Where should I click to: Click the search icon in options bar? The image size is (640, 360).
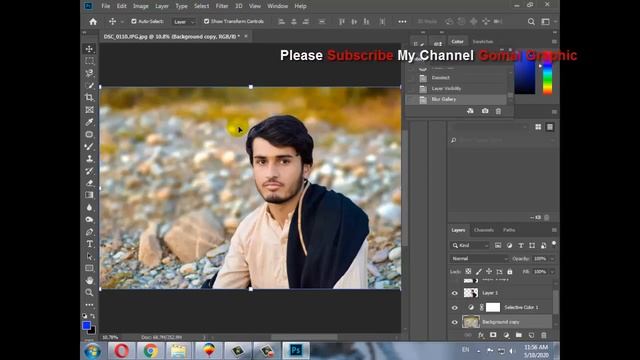click(x=531, y=22)
